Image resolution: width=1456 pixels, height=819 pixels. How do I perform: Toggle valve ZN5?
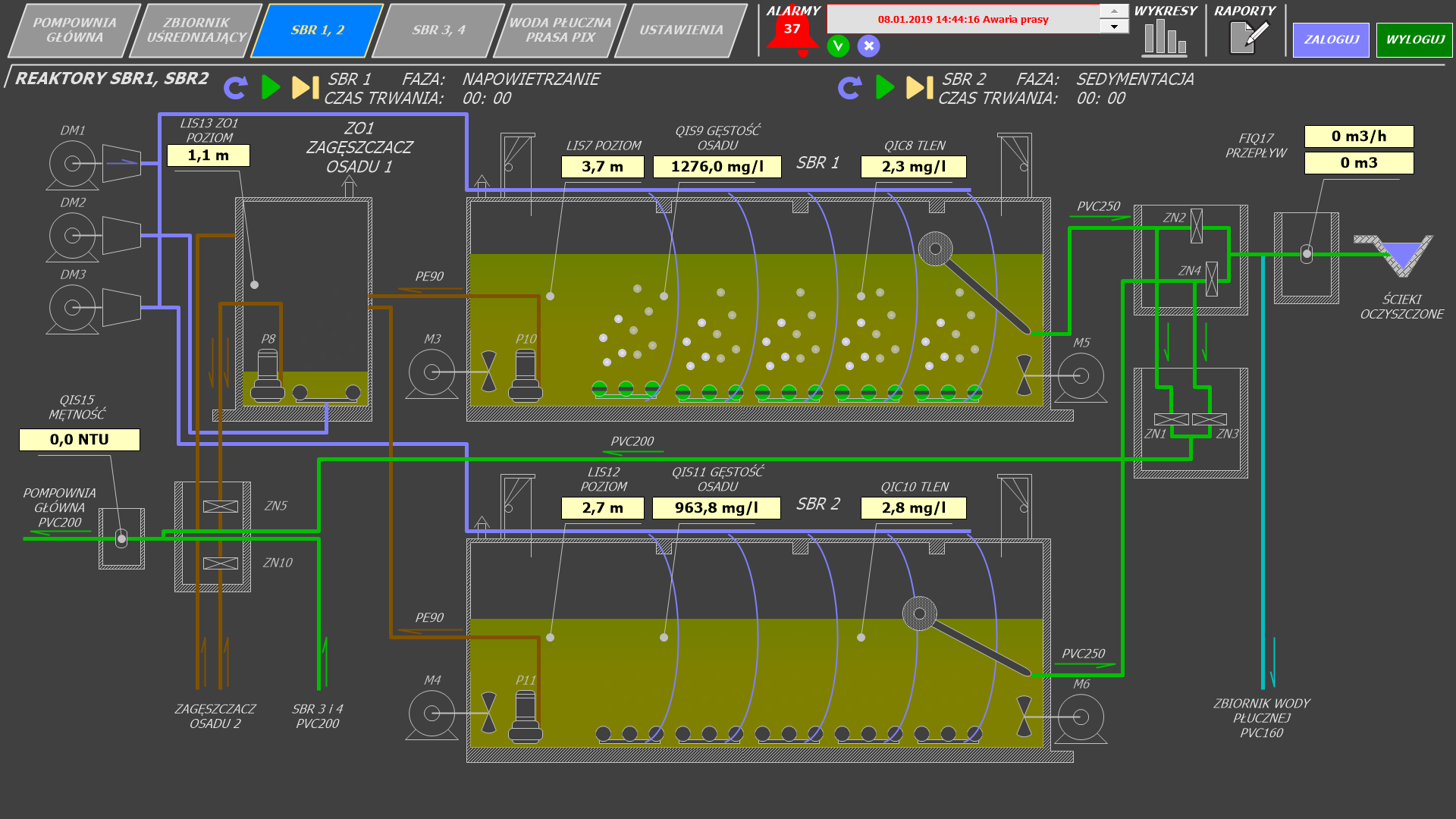coord(221,507)
